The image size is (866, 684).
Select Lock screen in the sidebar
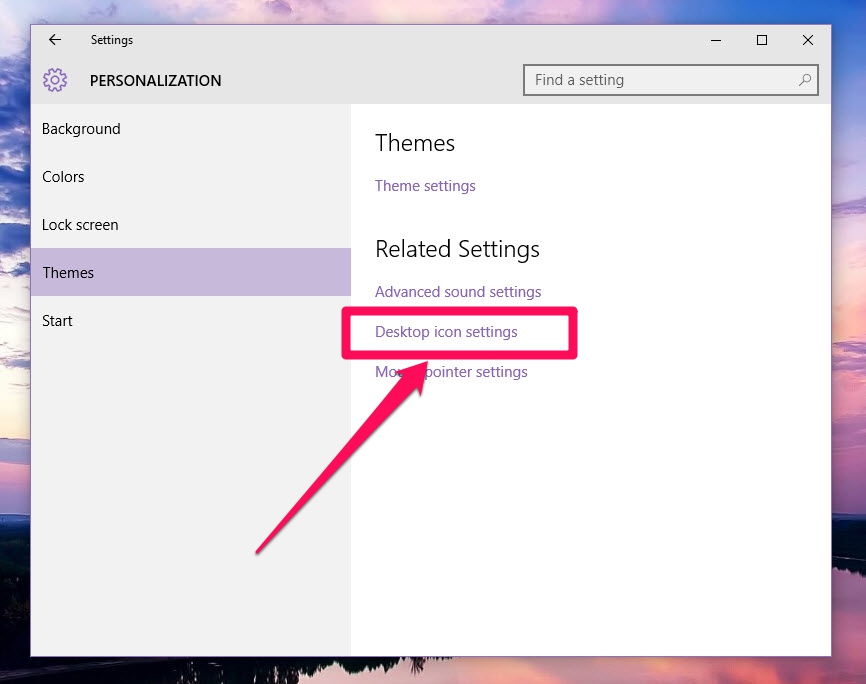(80, 224)
